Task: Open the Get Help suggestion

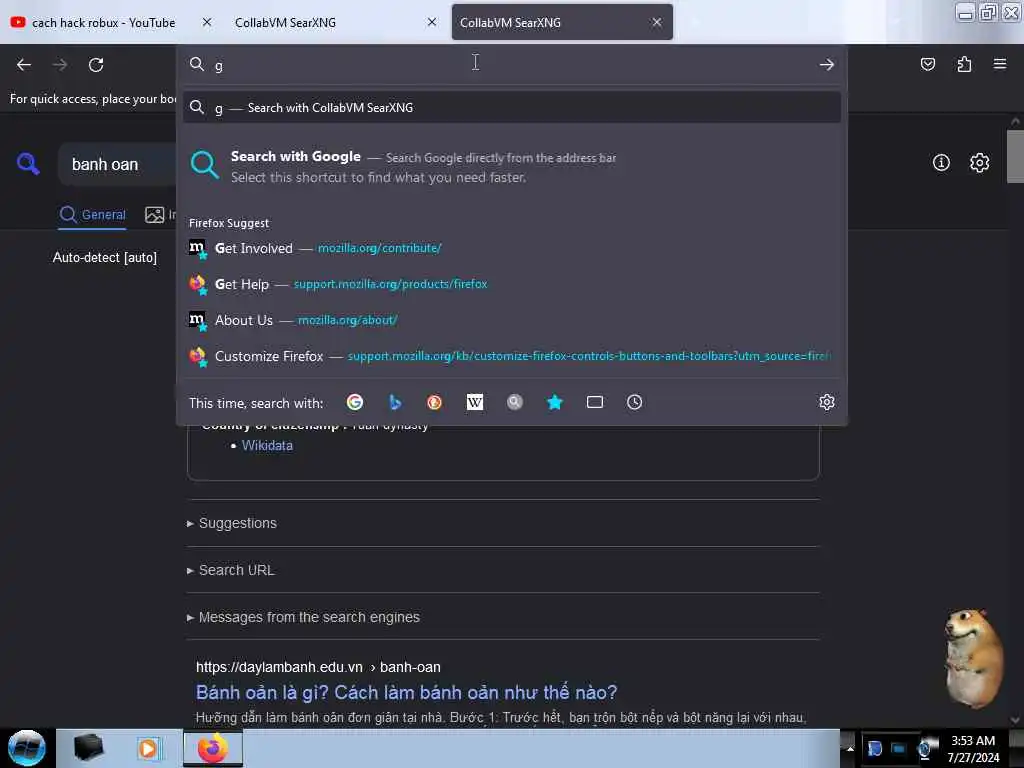Action: pyautogui.click(x=512, y=284)
